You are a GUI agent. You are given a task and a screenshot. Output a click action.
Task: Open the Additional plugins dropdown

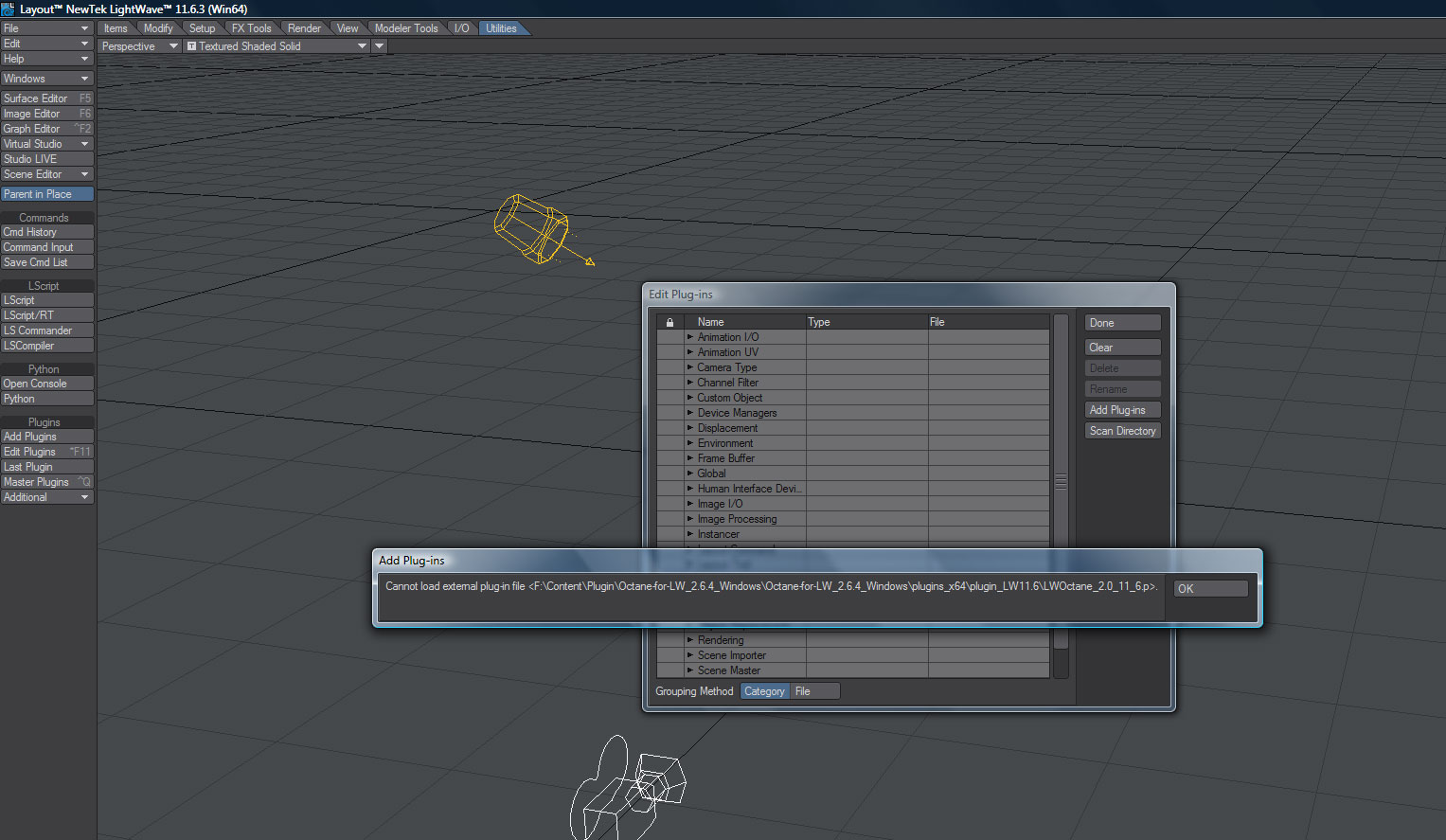(x=46, y=497)
